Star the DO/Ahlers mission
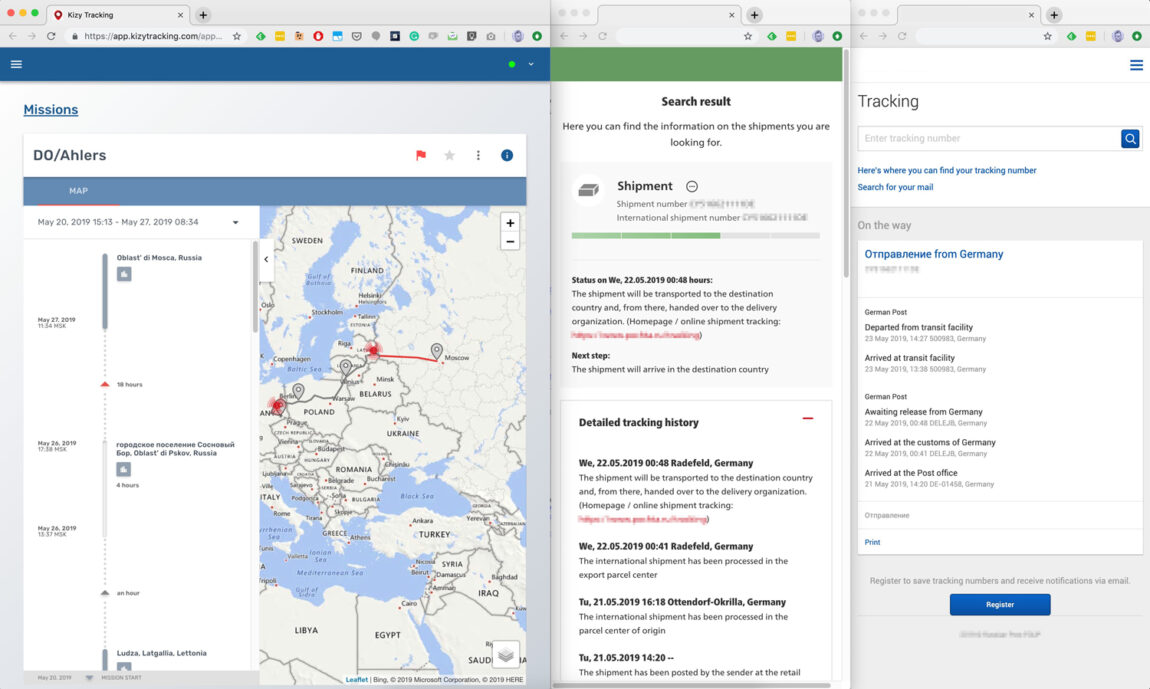The height and width of the screenshot is (689, 1150). tap(450, 156)
